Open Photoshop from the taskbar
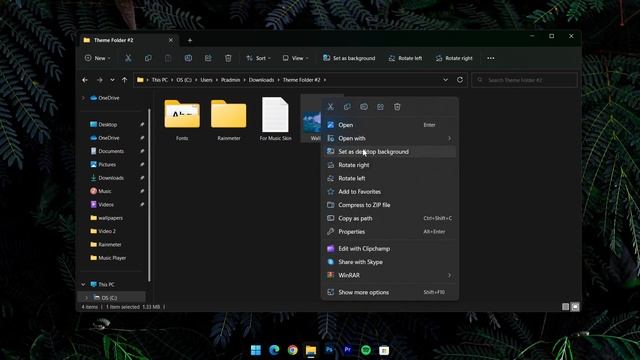The height and width of the screenshot is (360, 640). [329, 350]
